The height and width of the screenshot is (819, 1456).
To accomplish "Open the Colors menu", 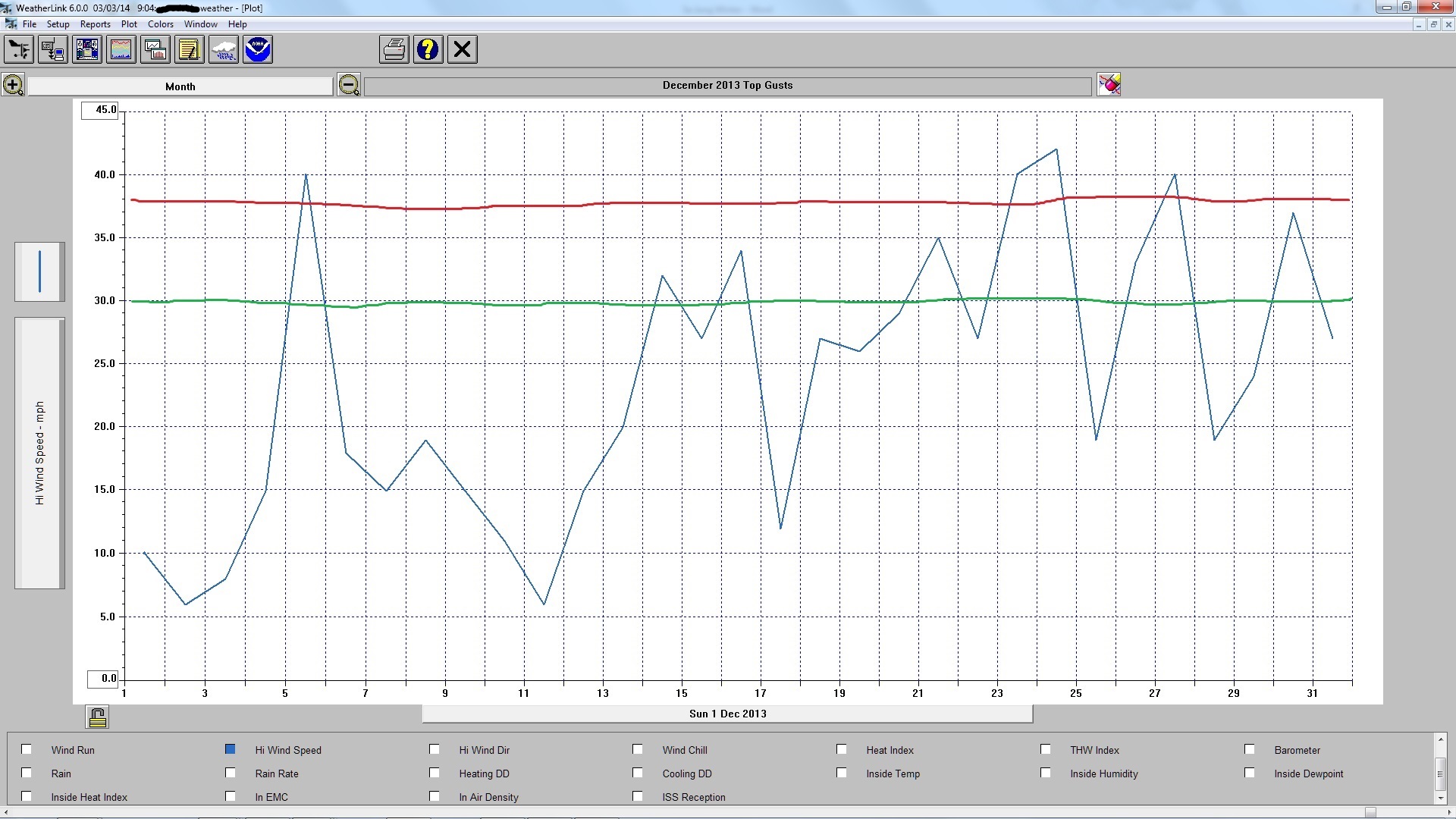I will [x=160, y=24].
